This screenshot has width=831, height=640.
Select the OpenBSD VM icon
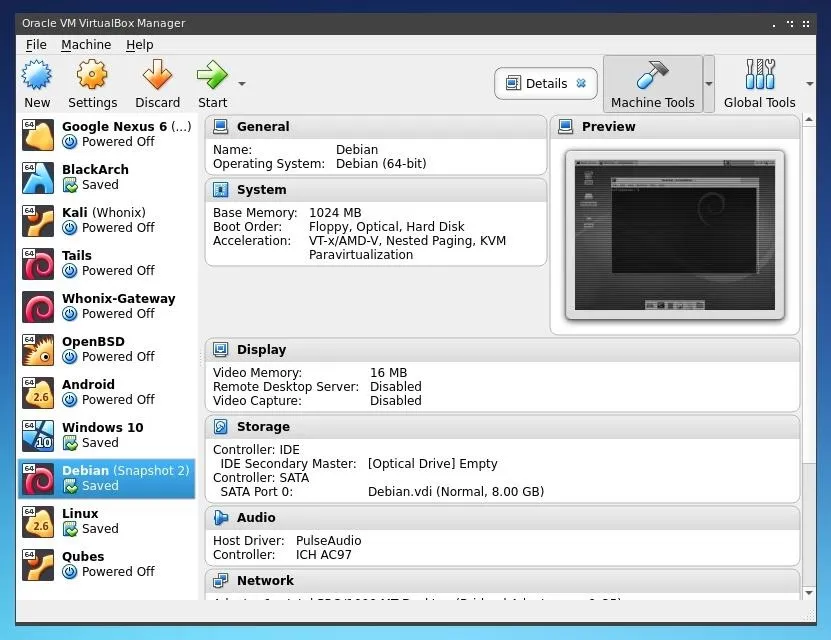point(38,350)
